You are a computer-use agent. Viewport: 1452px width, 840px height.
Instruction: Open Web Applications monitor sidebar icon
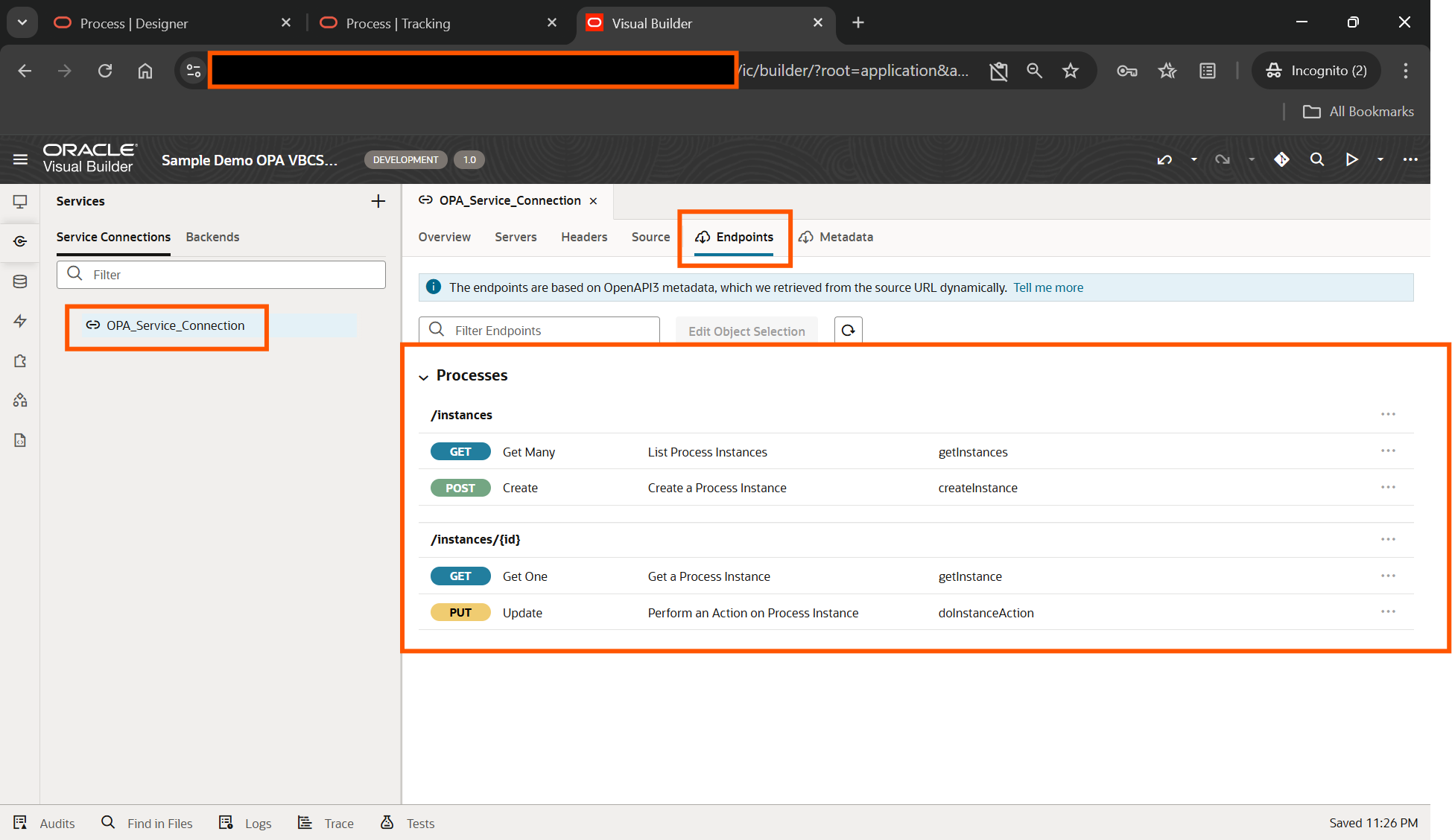point(20,201)
